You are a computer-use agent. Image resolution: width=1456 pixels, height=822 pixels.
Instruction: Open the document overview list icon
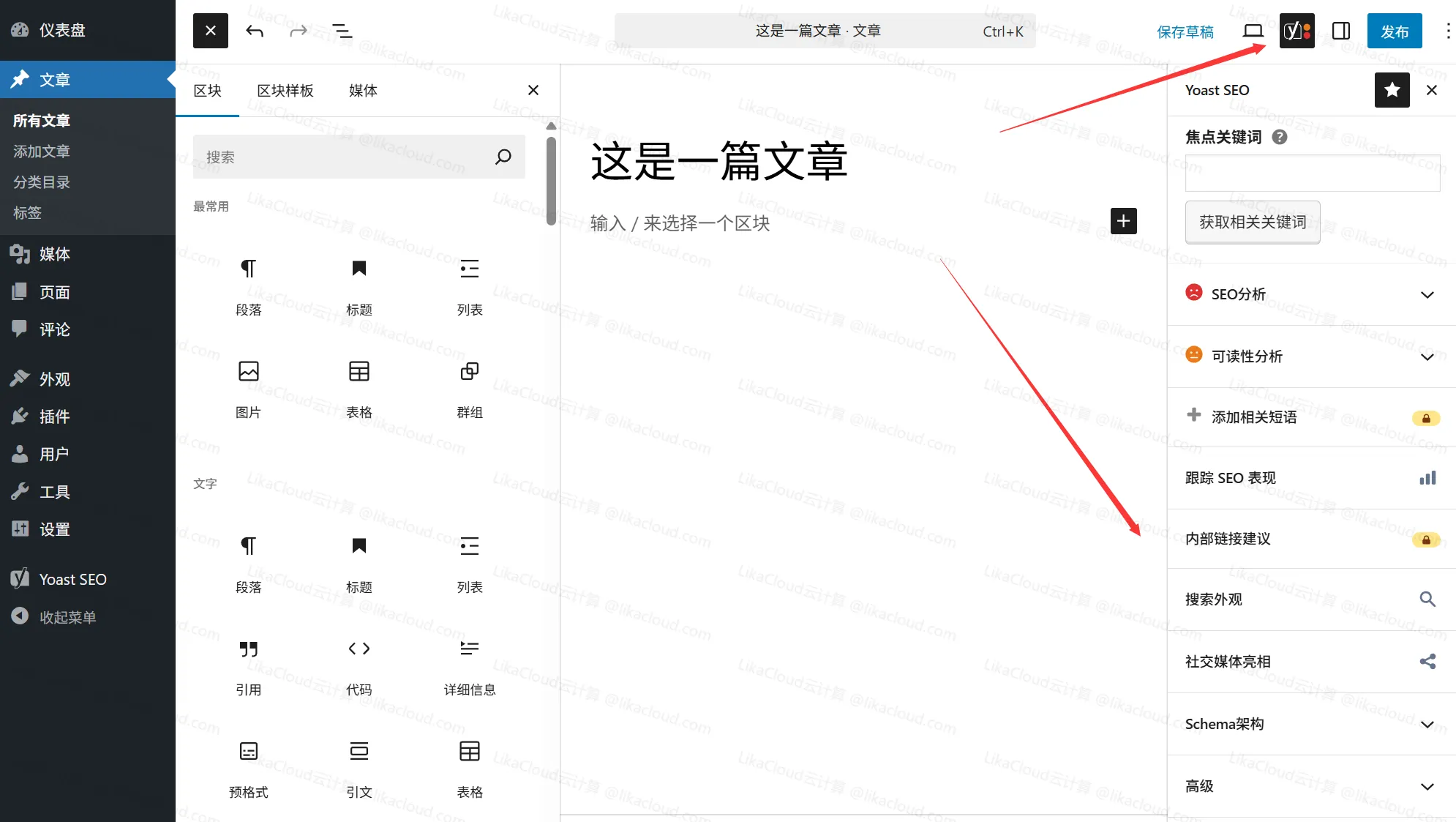tap(341, 31)
